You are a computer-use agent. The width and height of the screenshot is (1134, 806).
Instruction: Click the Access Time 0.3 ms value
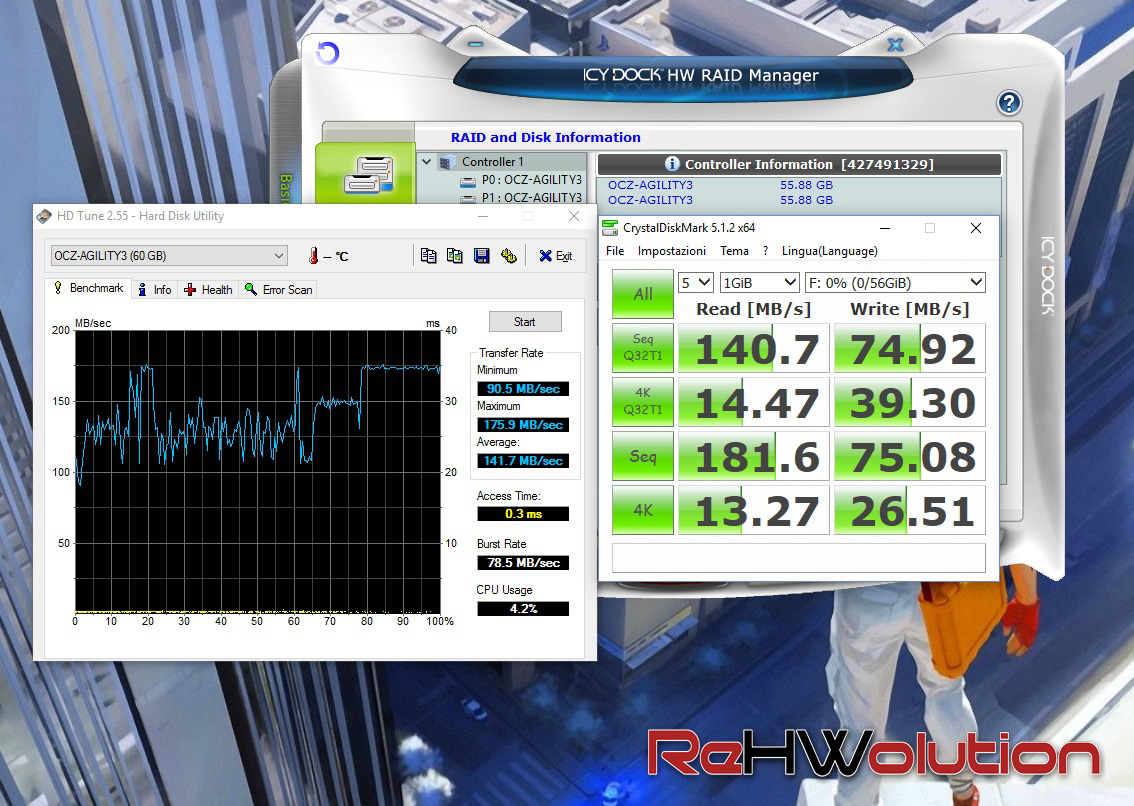(523, 514)
